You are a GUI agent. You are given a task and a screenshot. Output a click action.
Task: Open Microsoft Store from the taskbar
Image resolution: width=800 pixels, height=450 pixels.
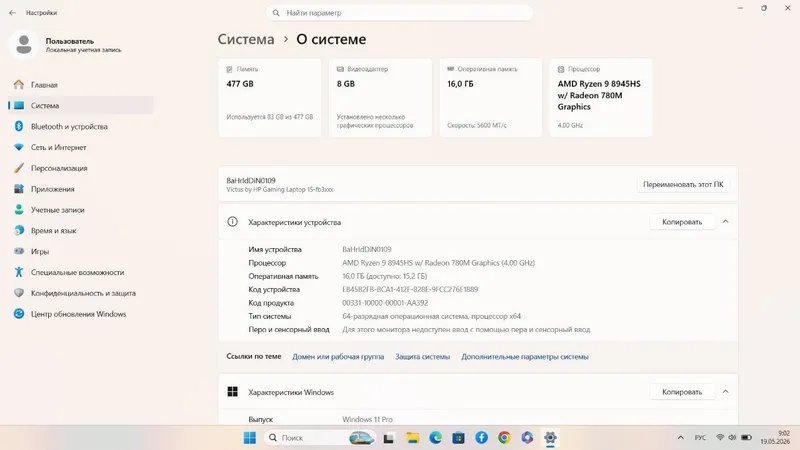[458, 438]
